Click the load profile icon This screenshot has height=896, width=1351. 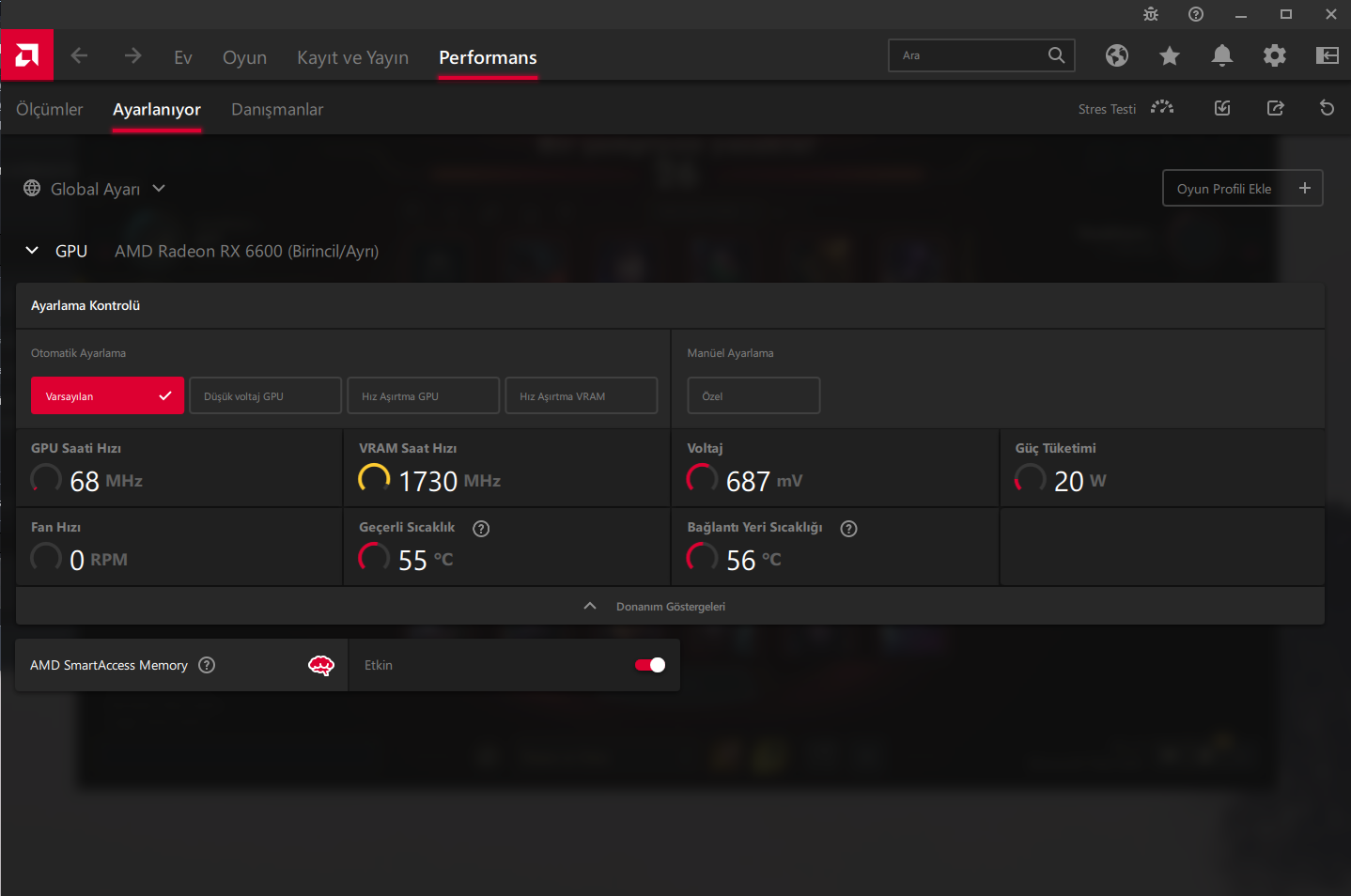click(1222, 108)
